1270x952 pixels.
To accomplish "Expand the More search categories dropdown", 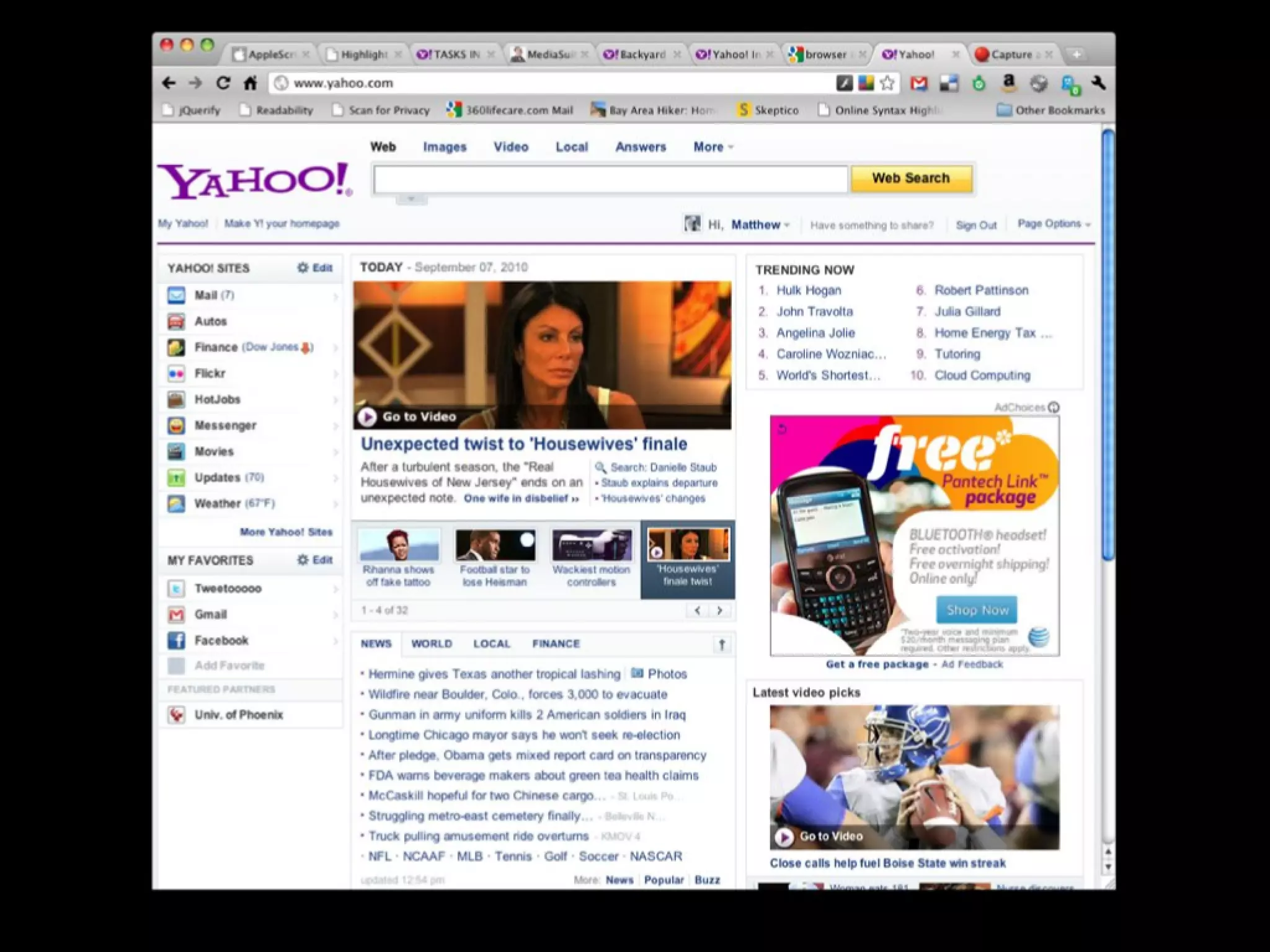I will pyautogui.click(x=713, y=148).
